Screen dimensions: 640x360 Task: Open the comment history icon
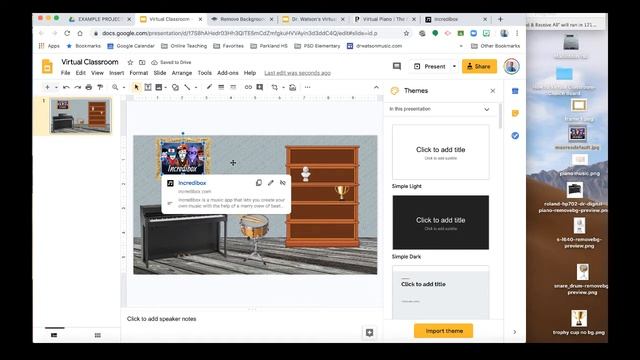tap(397, 66)
